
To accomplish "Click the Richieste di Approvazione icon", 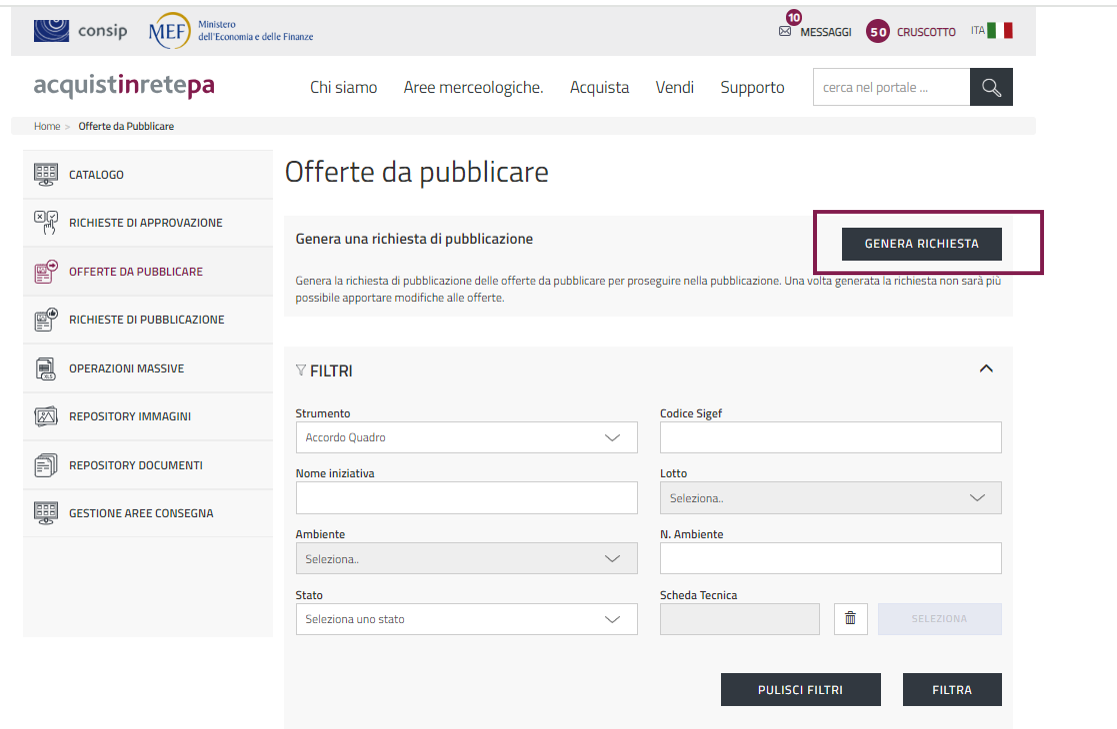I will (46, 223).
